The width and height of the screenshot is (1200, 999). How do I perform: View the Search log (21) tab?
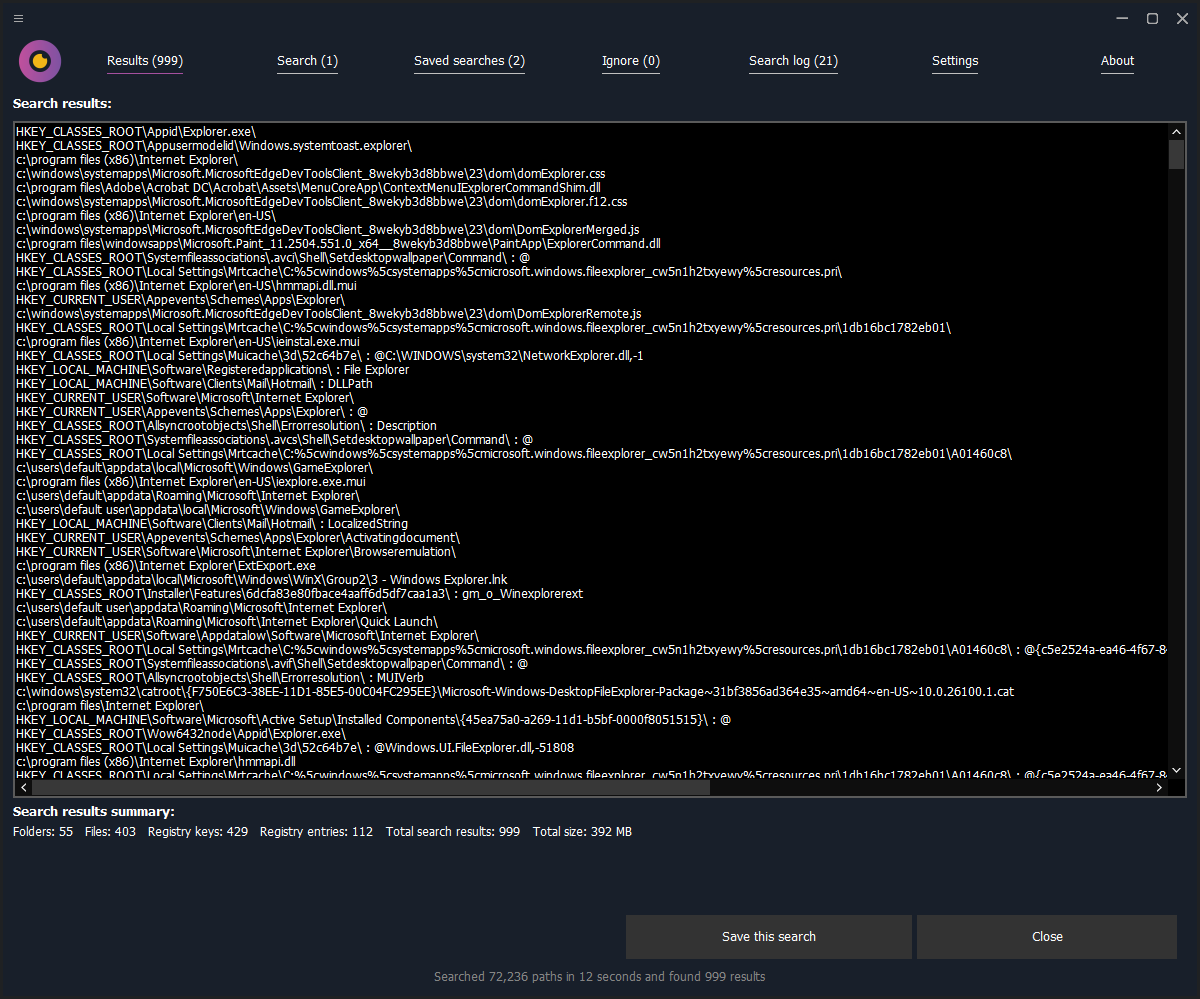(793, 61)
